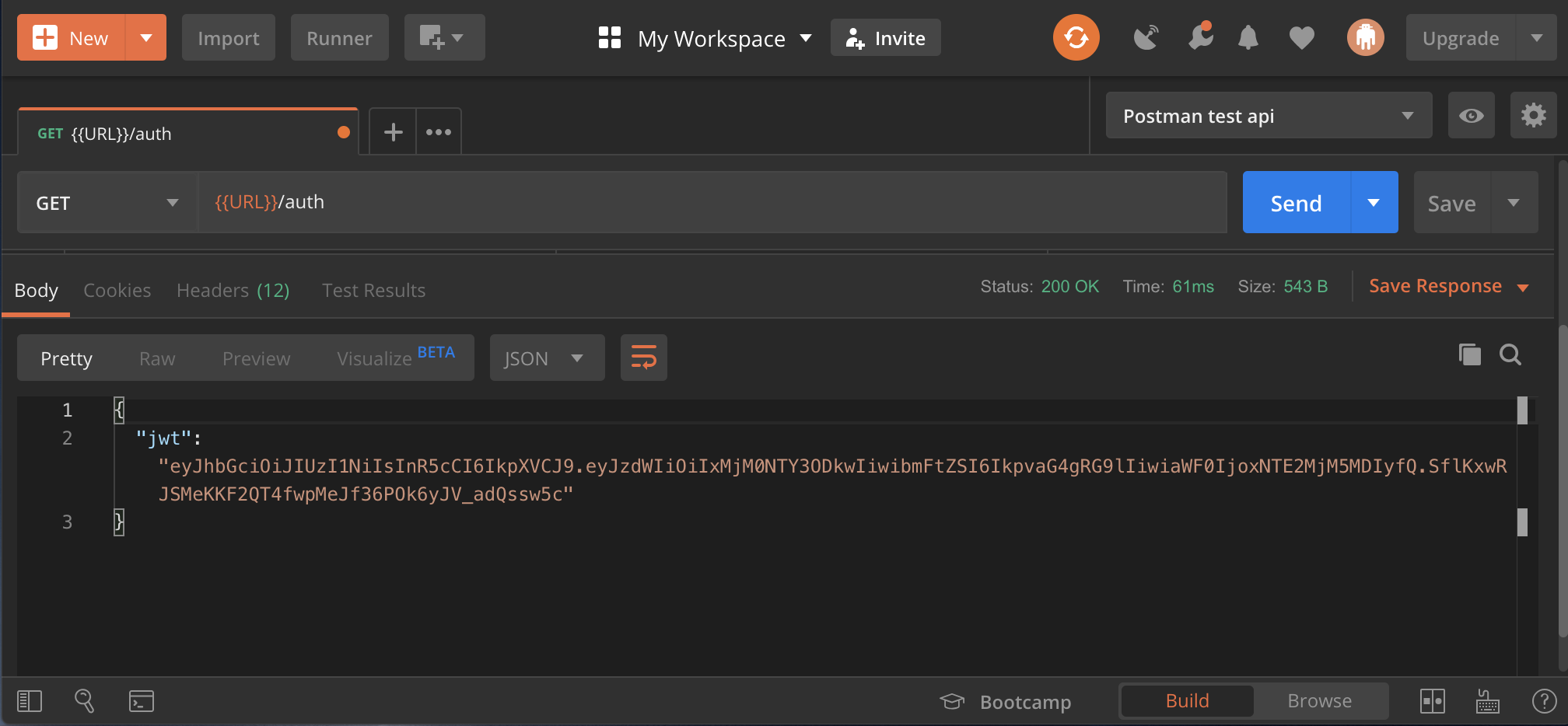Select the Pretty view mode

(66, 358)
